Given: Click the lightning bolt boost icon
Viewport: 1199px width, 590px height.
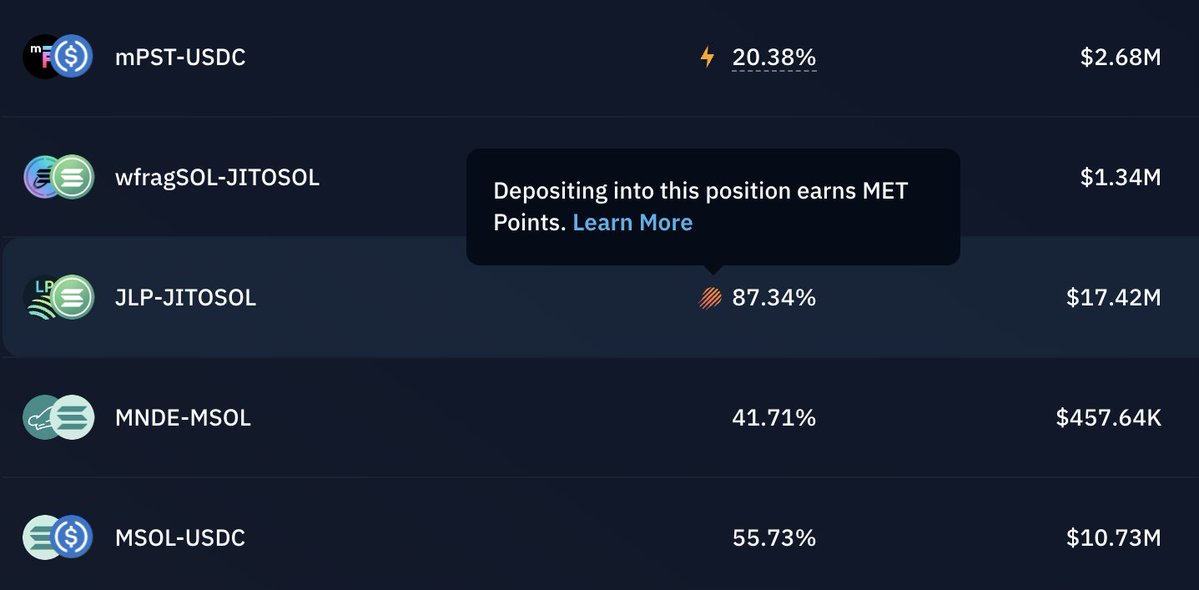Looking at the screenshot, I should [x=707, y=58].
